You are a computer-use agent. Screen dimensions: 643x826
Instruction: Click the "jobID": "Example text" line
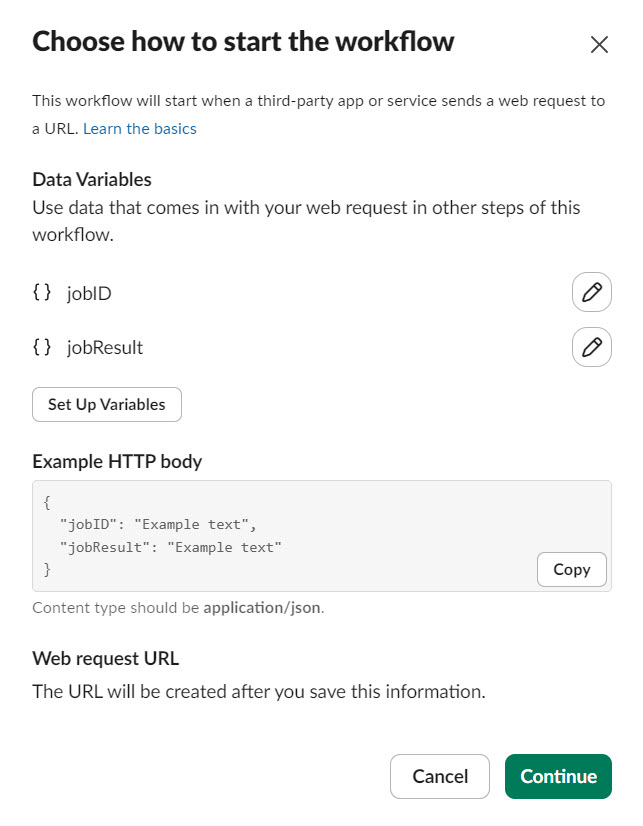tap(157, 525)
